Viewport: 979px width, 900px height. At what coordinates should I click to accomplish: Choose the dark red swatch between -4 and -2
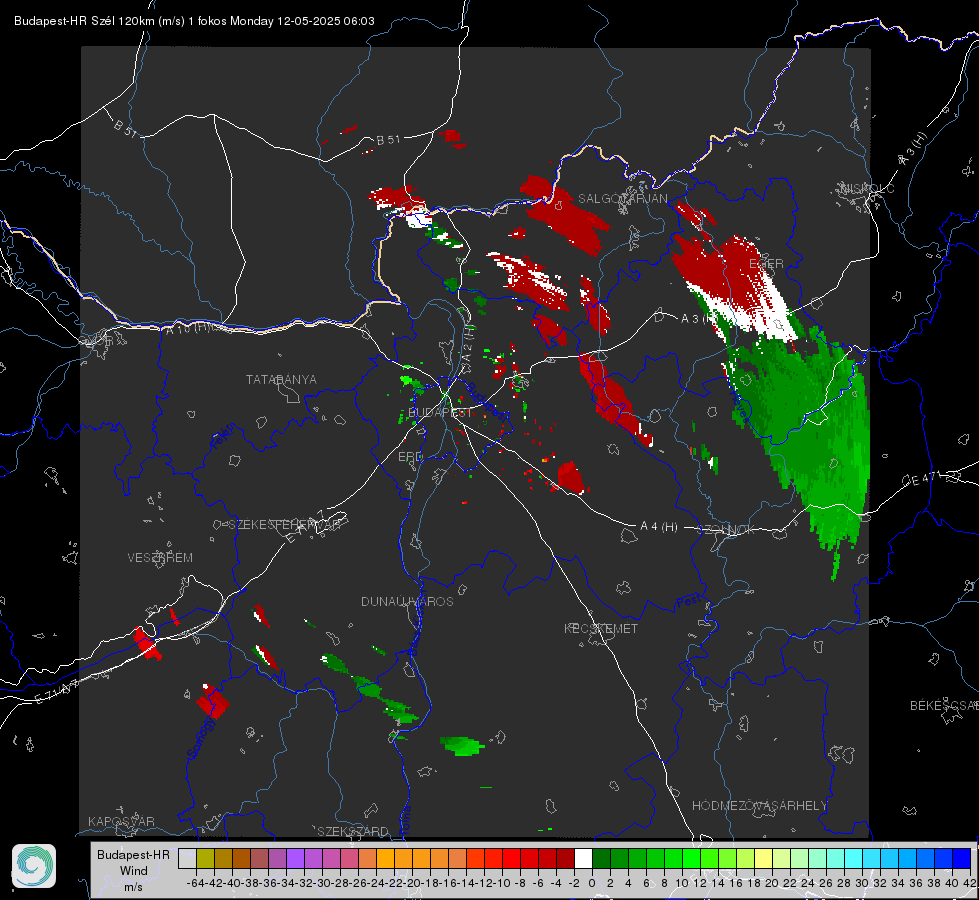coord(565,858)
